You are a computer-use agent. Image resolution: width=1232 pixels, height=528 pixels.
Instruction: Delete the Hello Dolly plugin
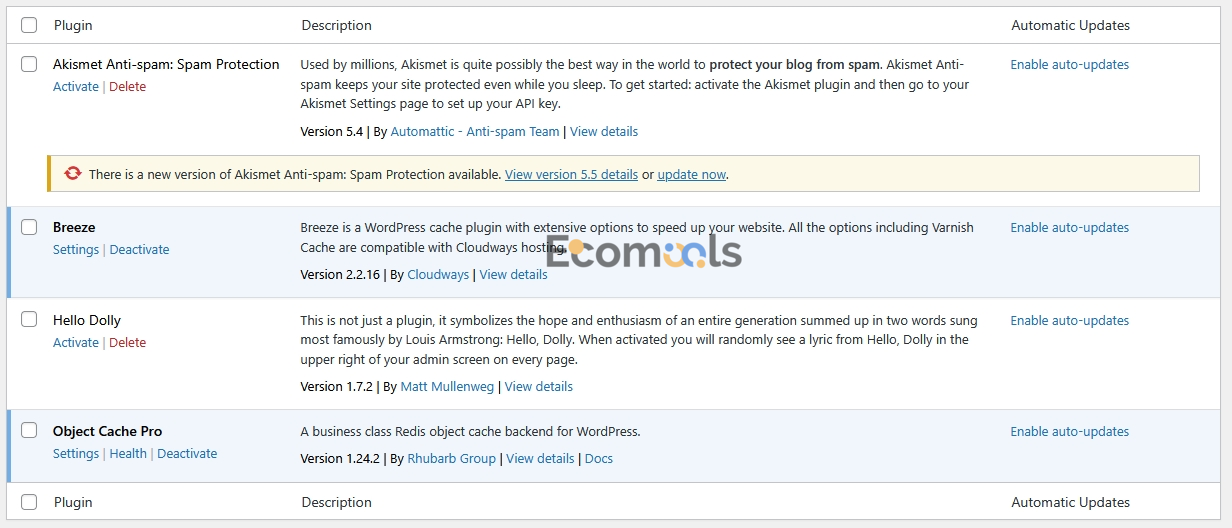(x=127, y=342)
